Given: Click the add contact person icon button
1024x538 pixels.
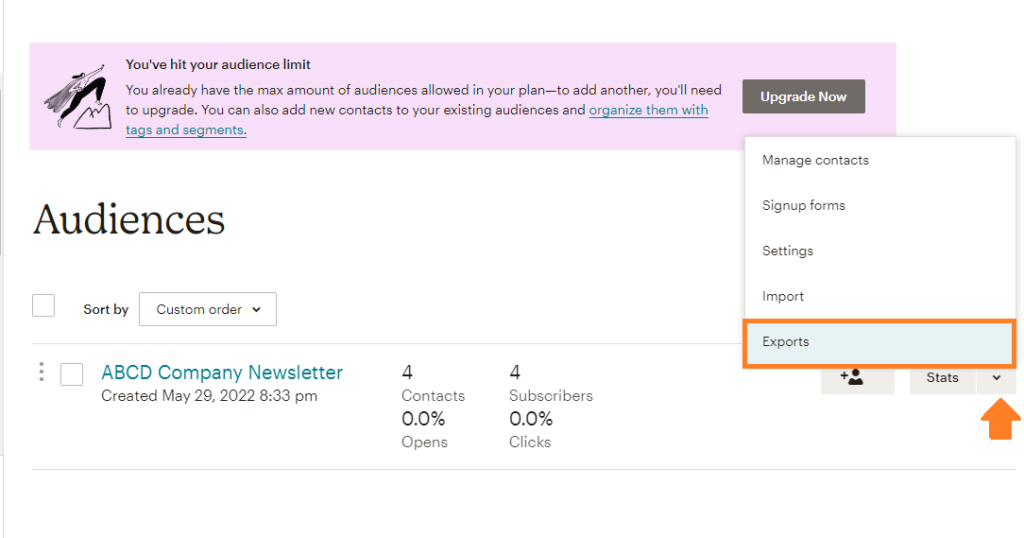Looking at the screenshot, I should (857, 377).
